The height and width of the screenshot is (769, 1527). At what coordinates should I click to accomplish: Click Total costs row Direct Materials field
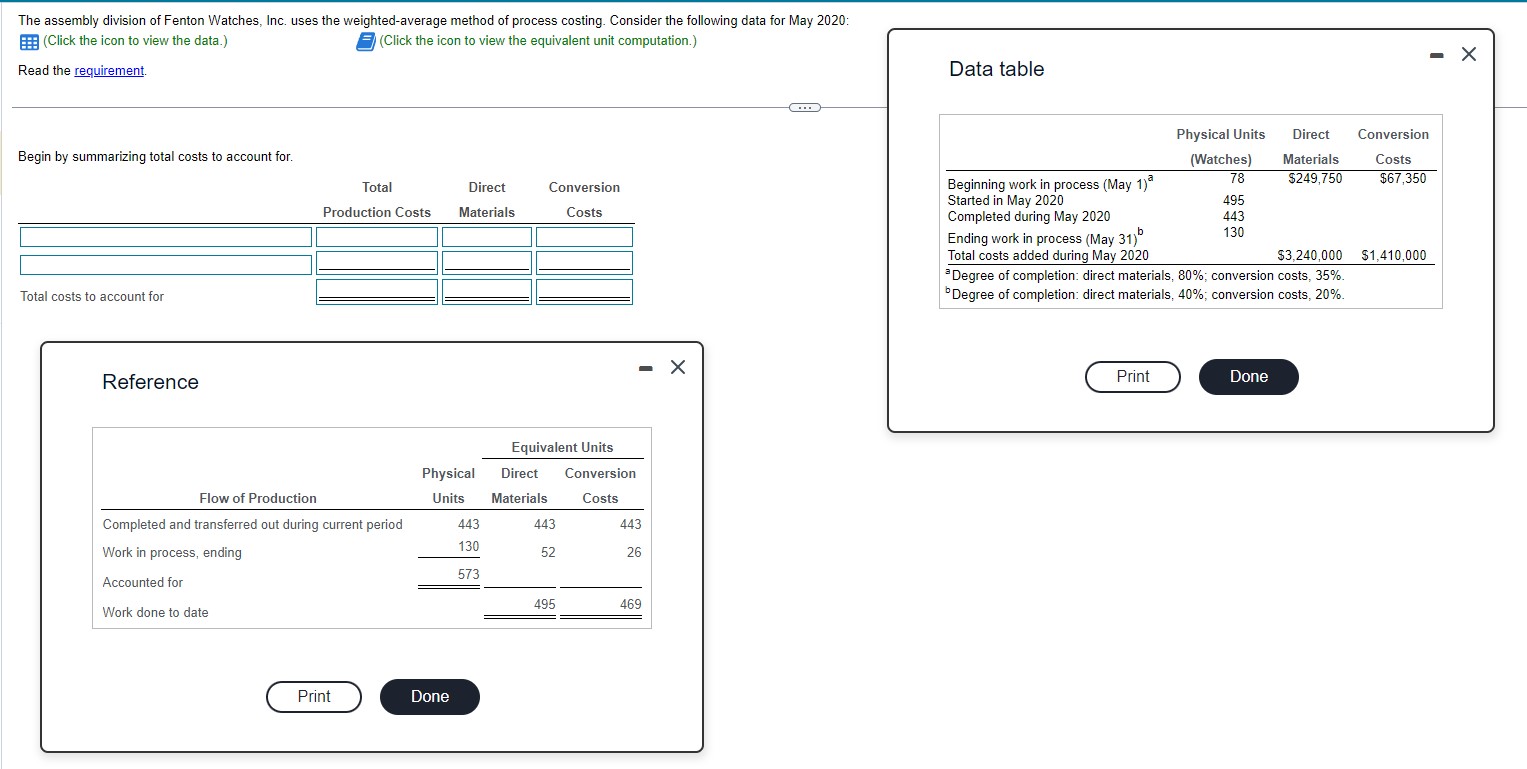coord(487,292)
